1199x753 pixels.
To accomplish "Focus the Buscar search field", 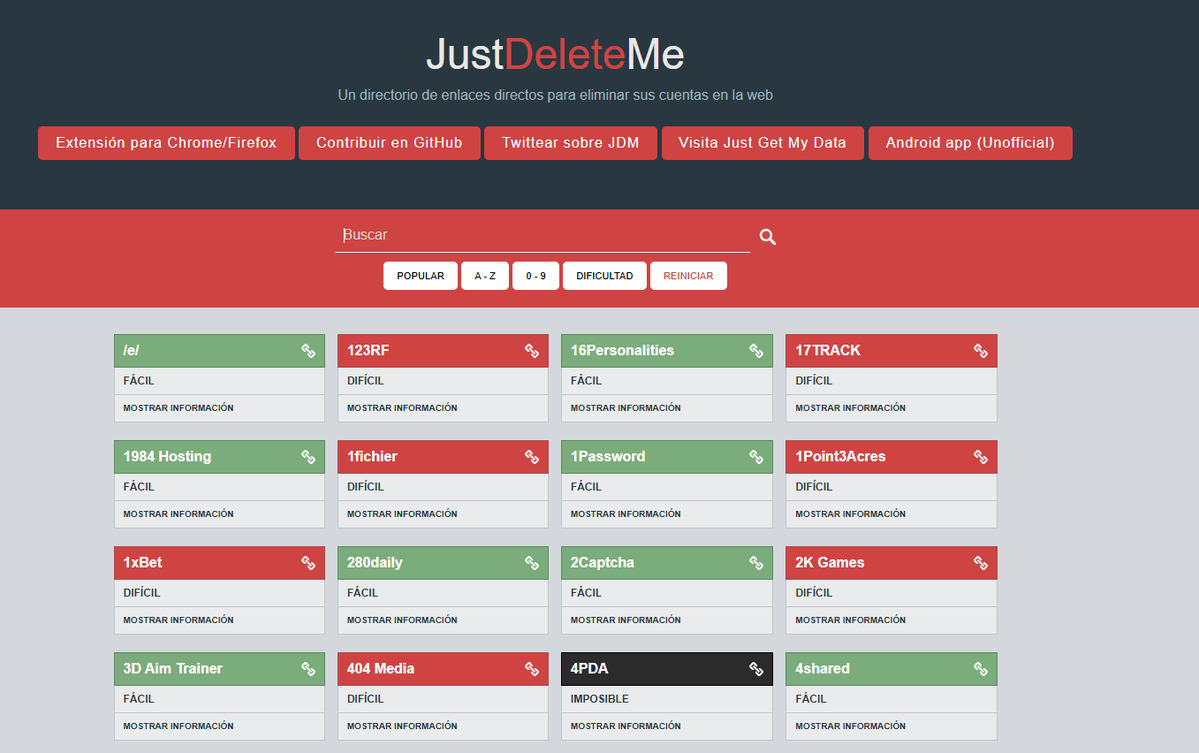I will pos(542,235).
